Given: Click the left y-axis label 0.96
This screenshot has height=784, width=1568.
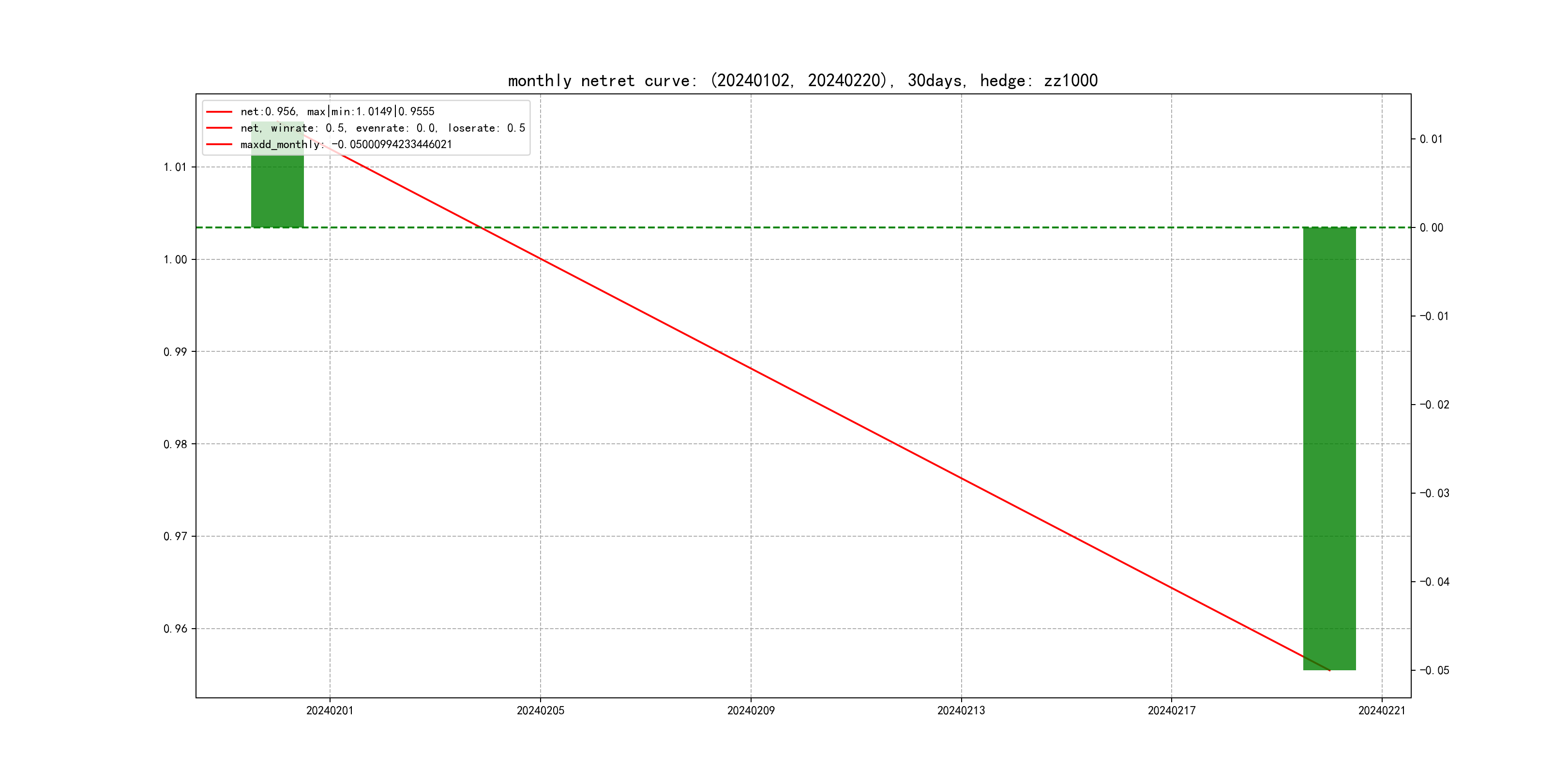Looking at the screenshot, I should (x=175, y=629).
